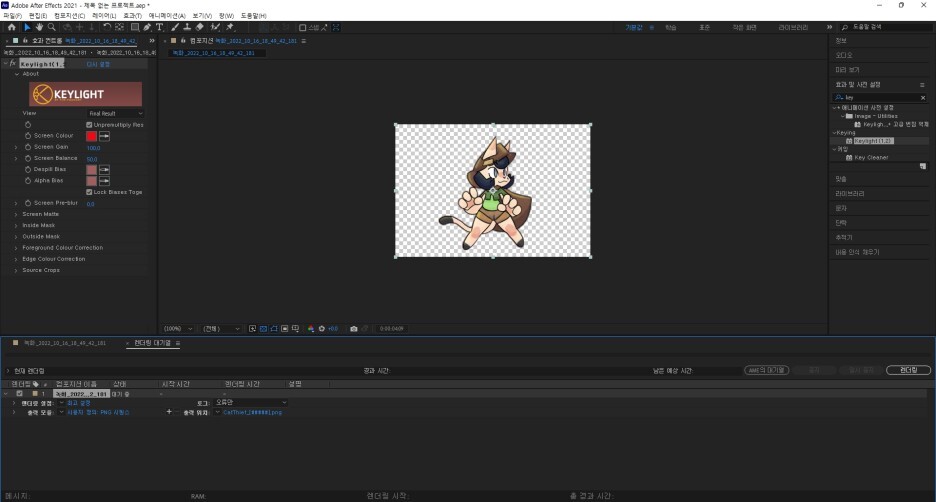This screenshot has height=502, width=936.
Task: Pick Despill Bias with its eyedropper
Action: pos(104,170)
